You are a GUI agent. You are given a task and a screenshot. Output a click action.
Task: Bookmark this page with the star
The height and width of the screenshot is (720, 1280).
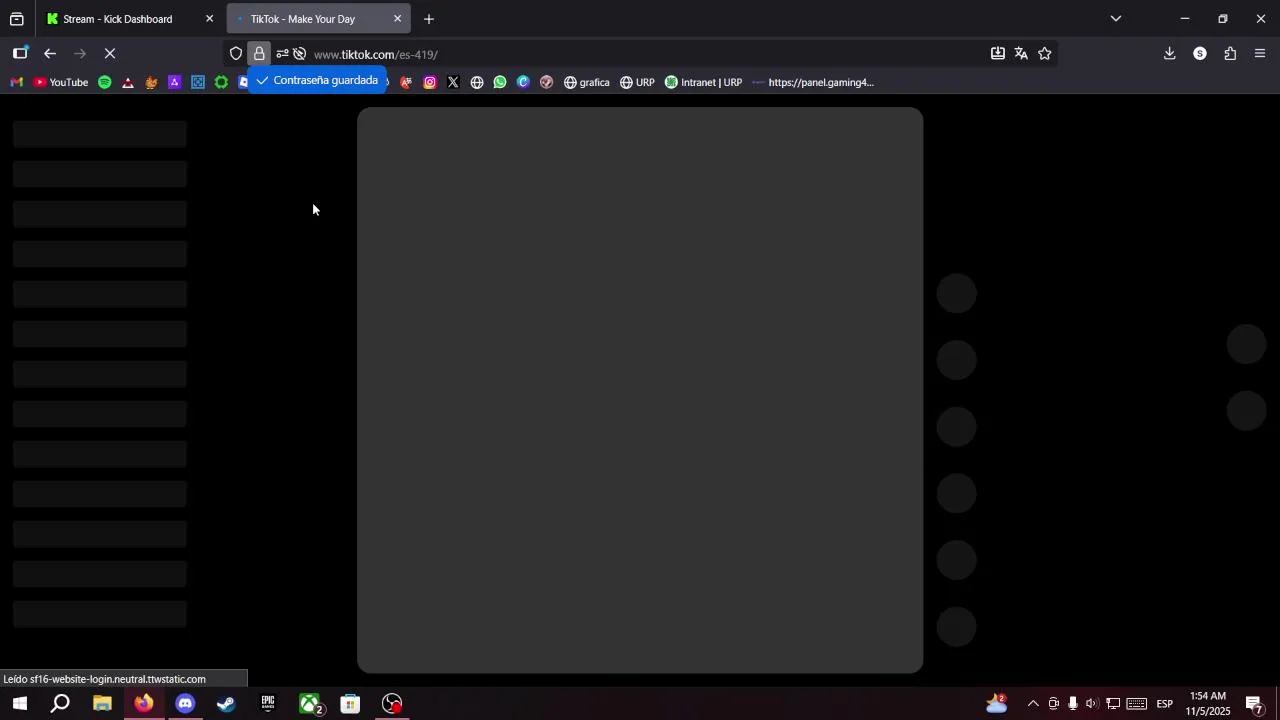[x=1045, y=54]
